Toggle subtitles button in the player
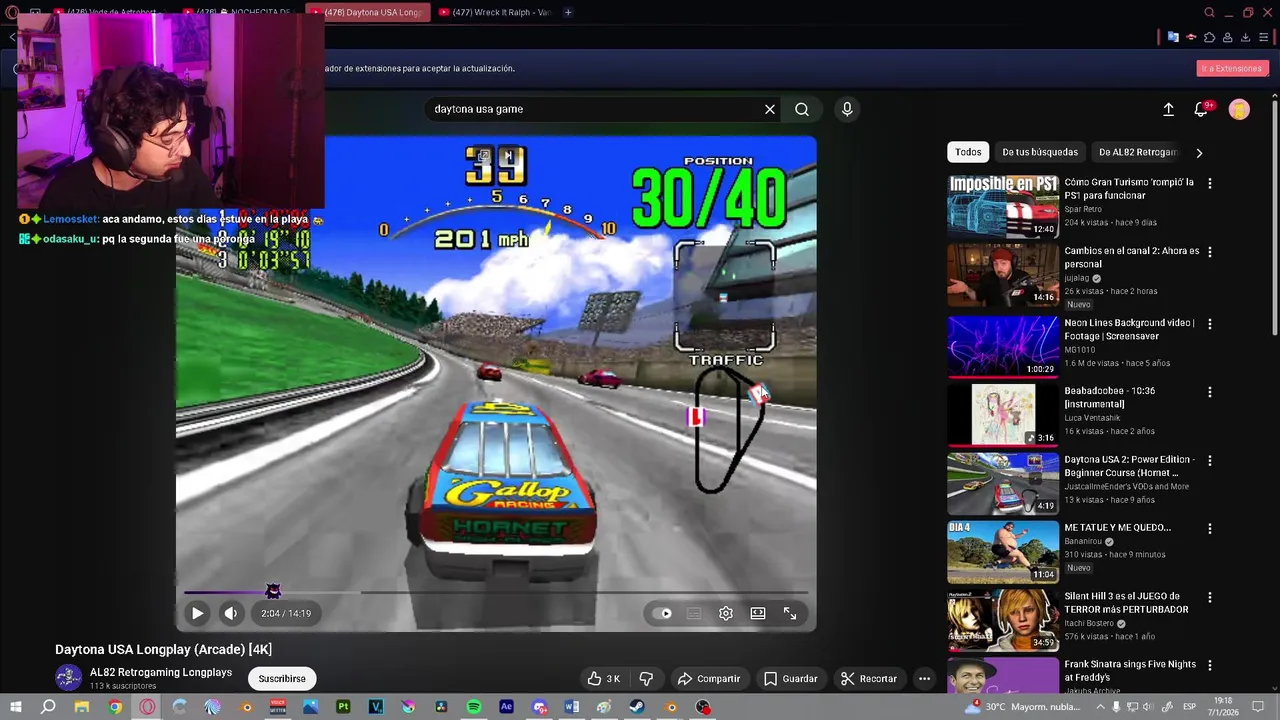Viewport: 1280px width, 720px height. coord(694,613)
